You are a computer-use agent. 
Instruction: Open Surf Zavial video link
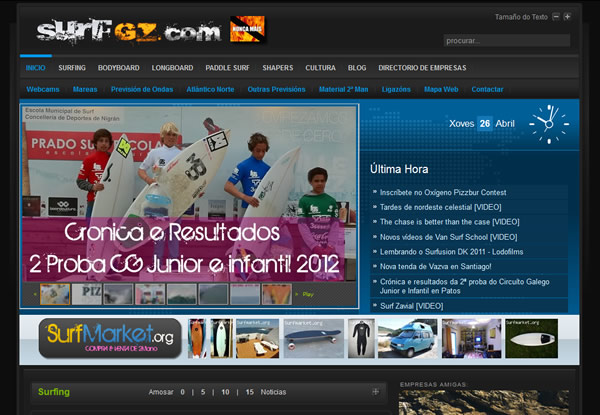click(411, 306)
